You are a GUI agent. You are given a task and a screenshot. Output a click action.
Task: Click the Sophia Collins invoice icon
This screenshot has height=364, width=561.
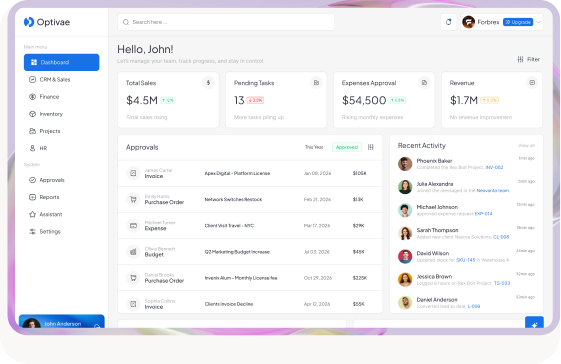(133, 304)
